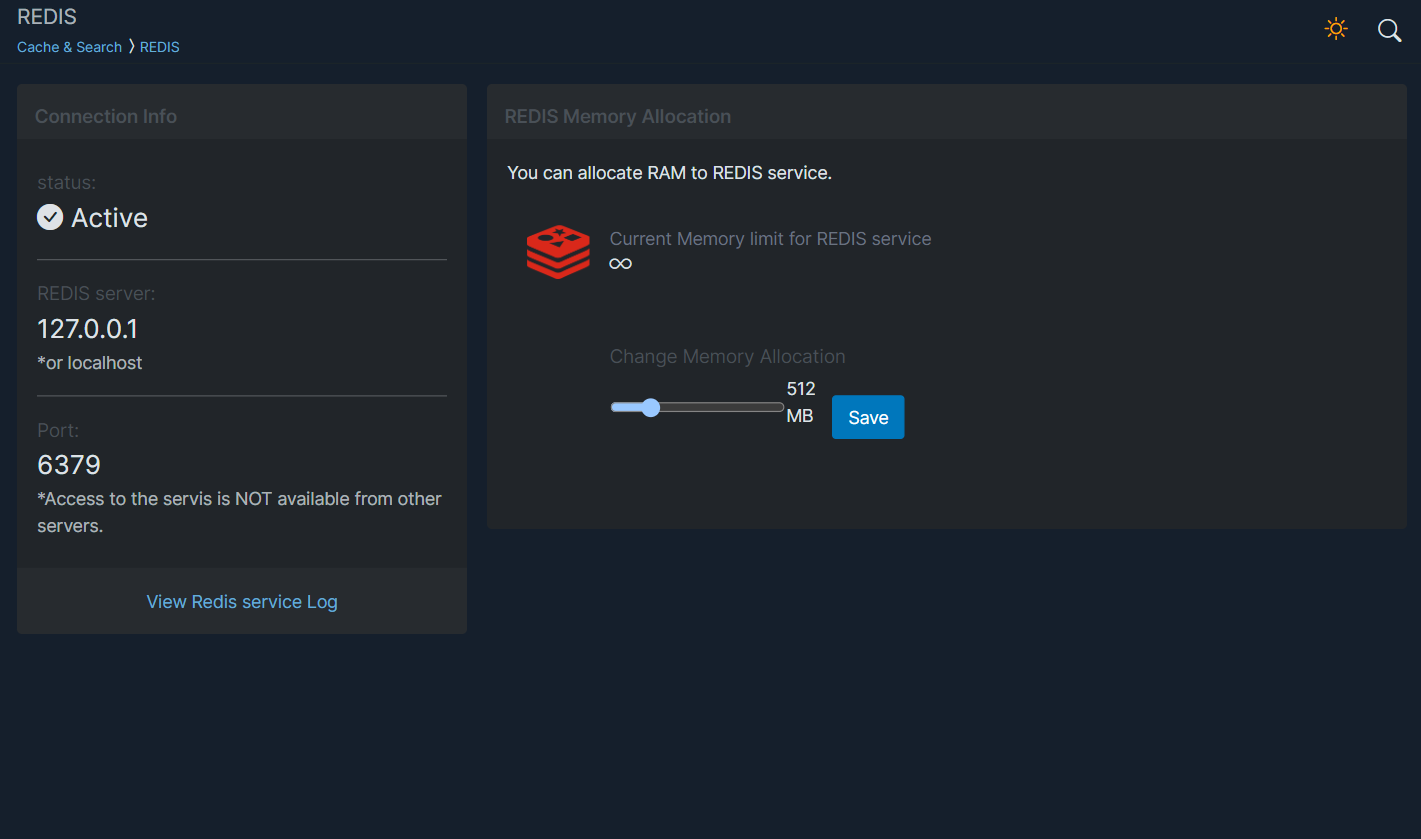Select the port number 6379

coord(69,464)
